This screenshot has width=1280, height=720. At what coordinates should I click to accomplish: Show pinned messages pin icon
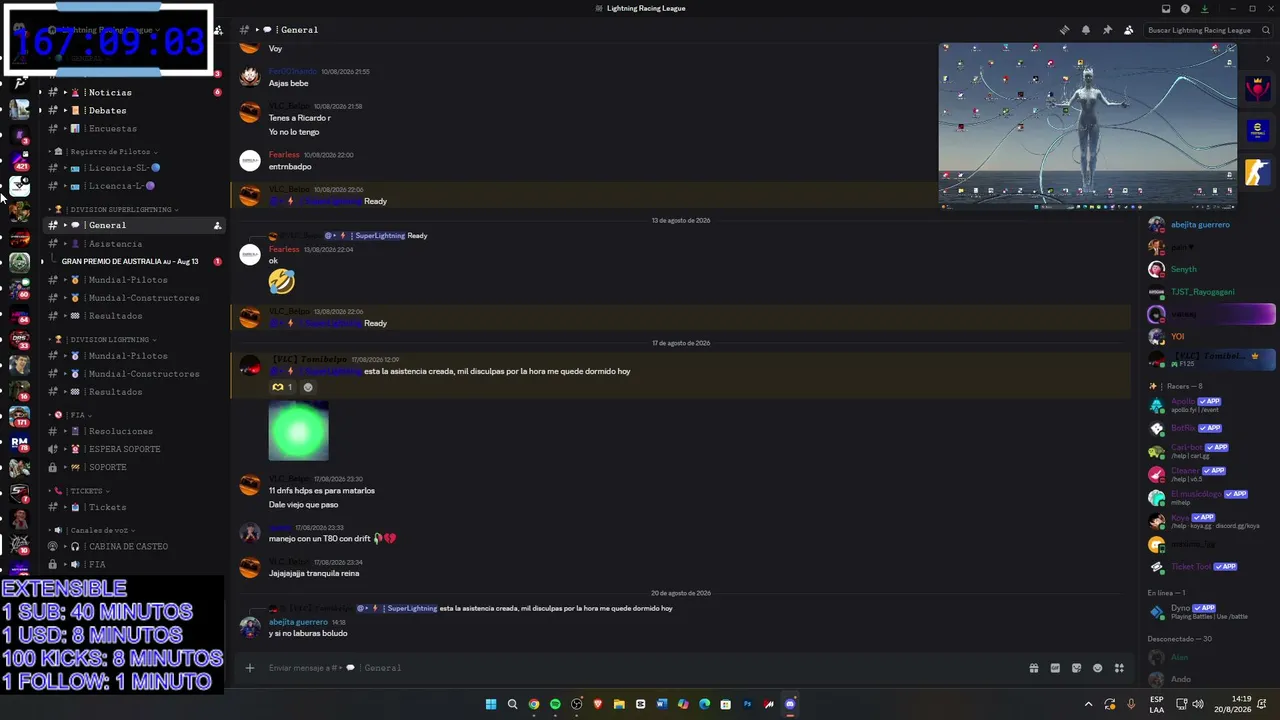click(x=1107, y=30)
